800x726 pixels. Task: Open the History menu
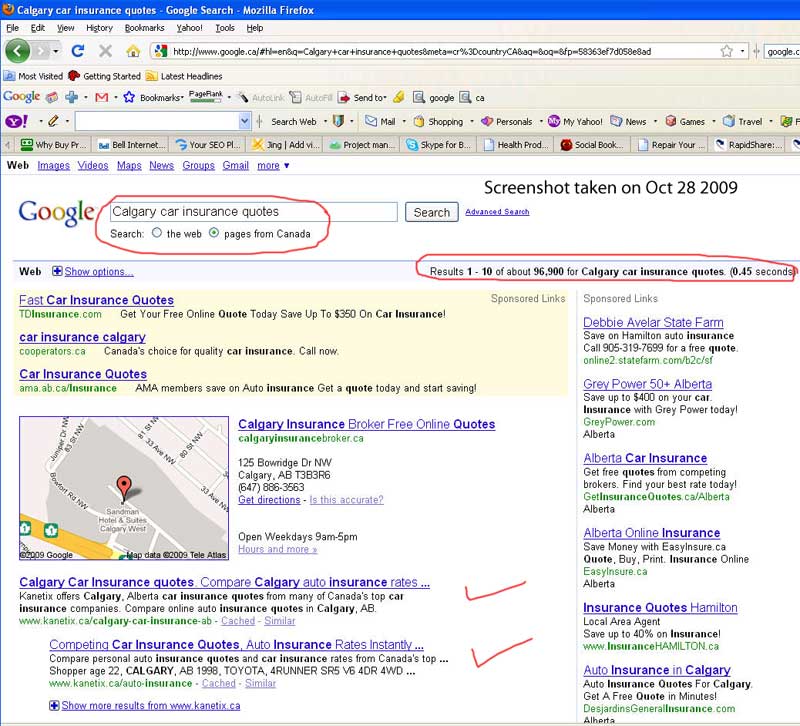(x=99, y=28)
